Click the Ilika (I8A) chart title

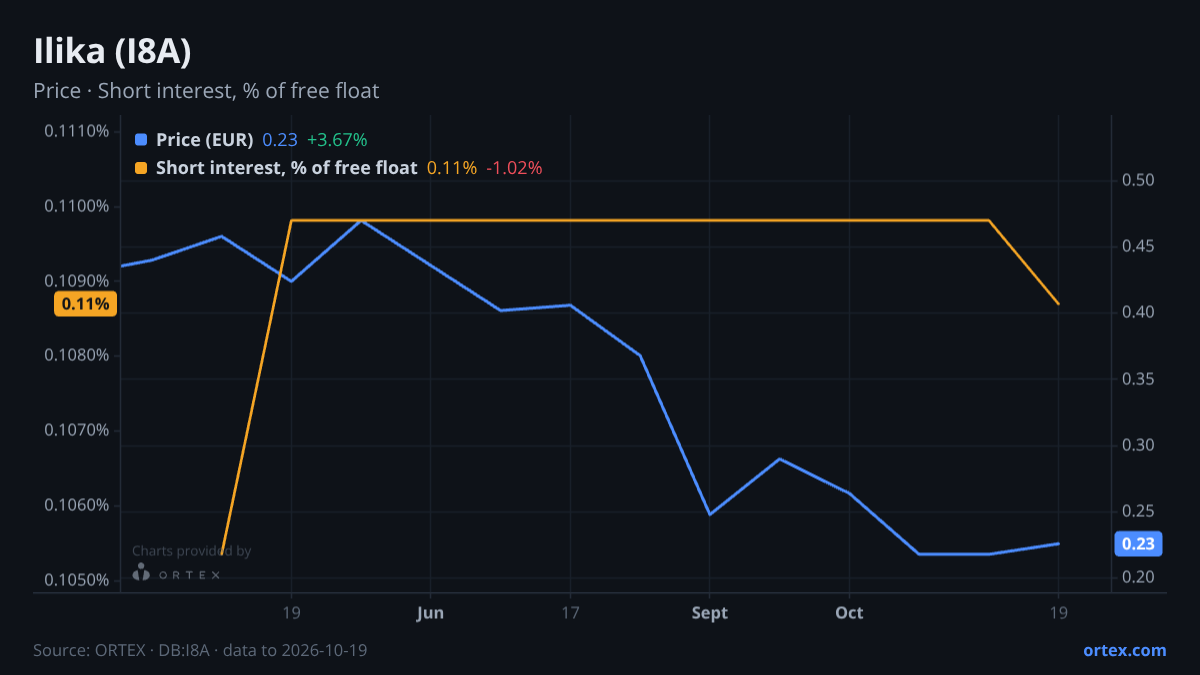pos(112,52)
